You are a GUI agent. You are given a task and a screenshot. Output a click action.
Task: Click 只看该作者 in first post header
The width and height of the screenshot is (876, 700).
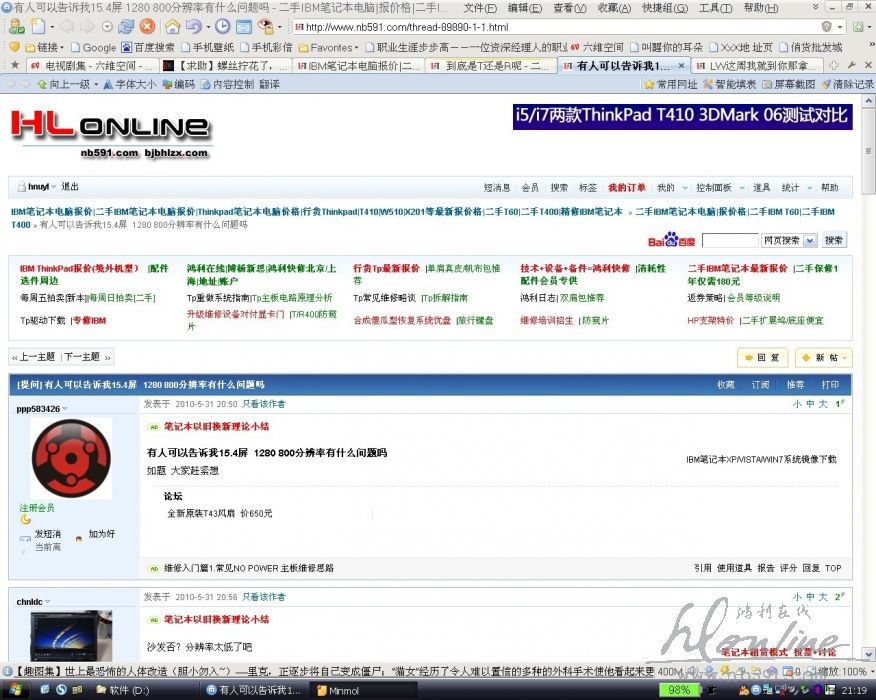[x=264, y=404]
